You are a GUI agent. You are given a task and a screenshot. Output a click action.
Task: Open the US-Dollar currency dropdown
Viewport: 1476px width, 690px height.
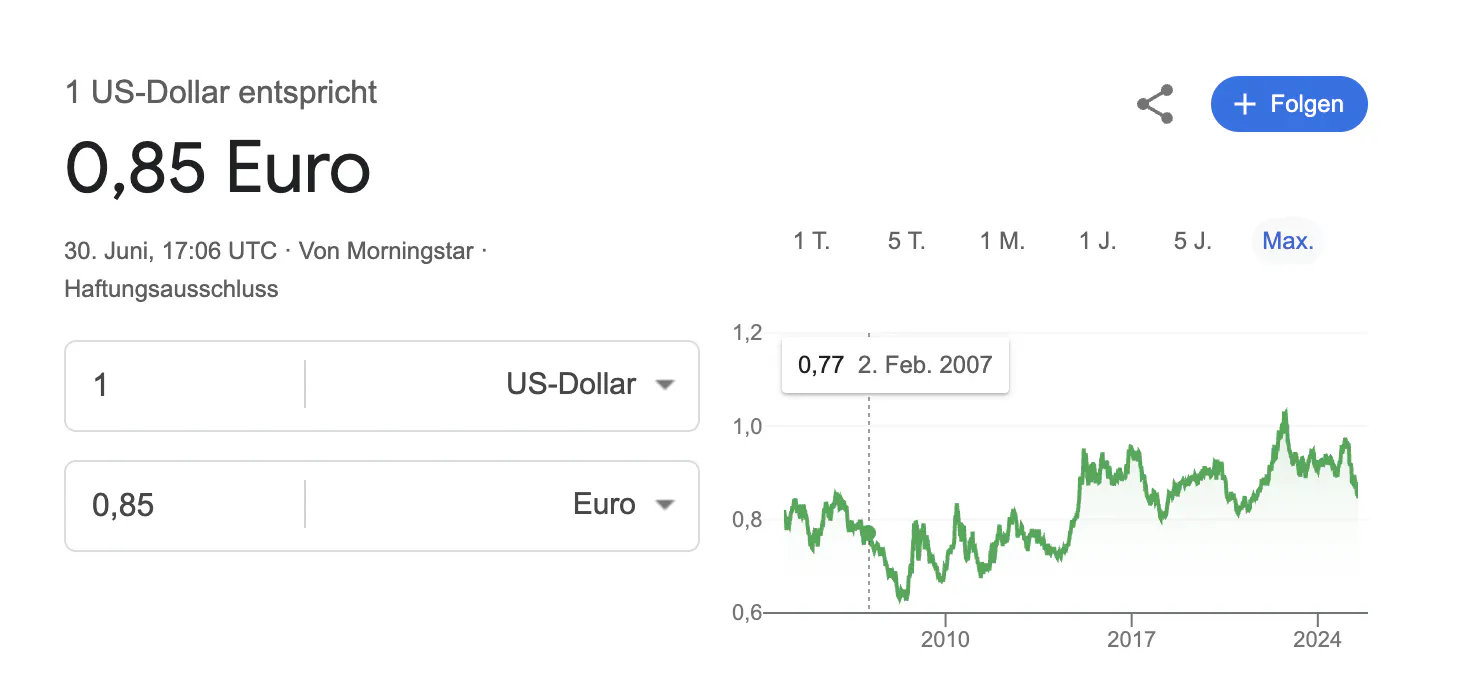(x=590, y=385)
